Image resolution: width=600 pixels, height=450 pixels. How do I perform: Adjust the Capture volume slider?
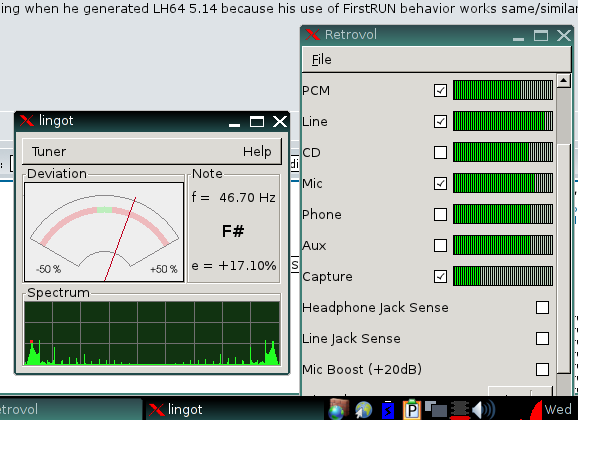pyautogui.click(x=503, y=276)
